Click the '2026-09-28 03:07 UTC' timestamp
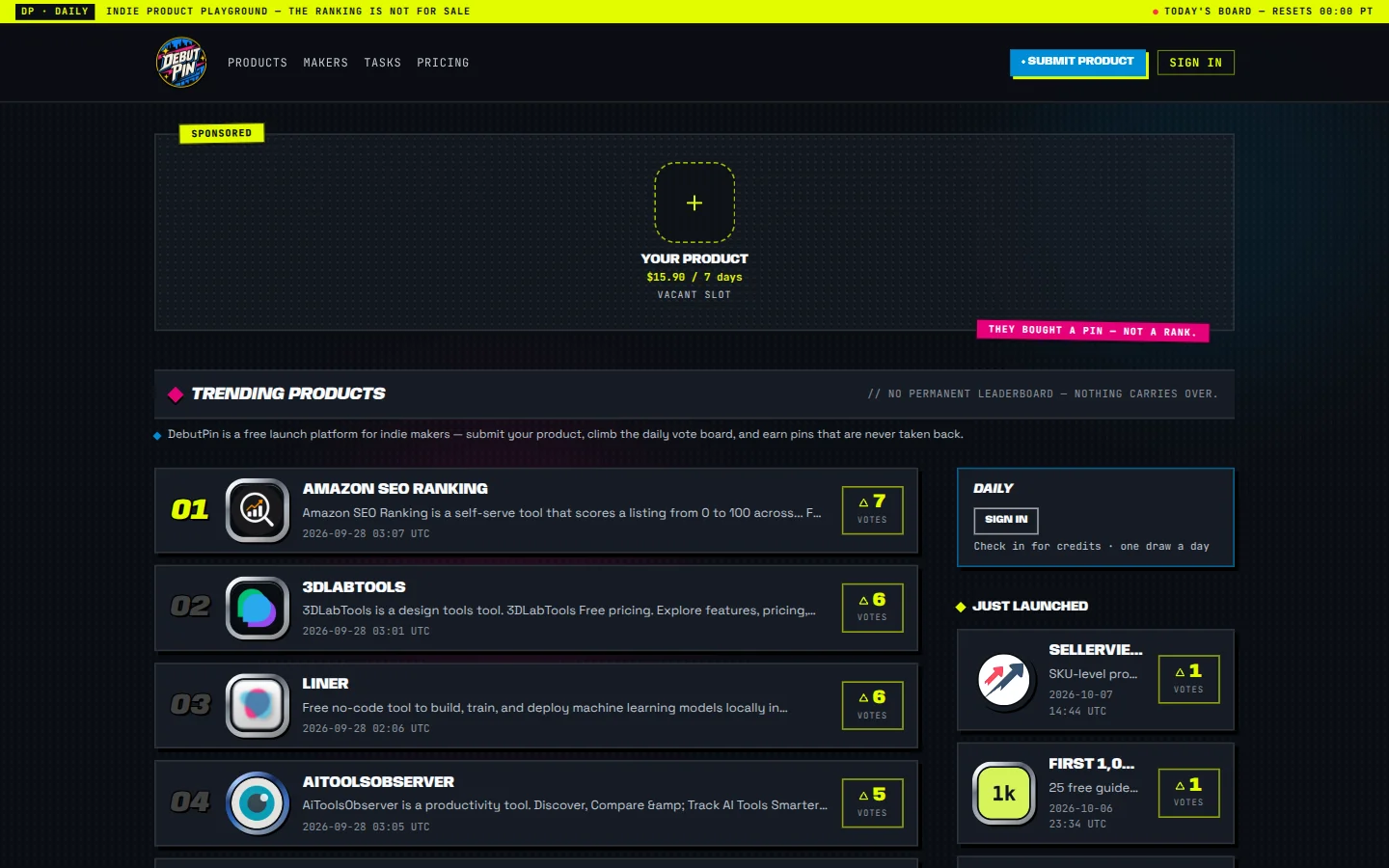 tap(367, 533)
